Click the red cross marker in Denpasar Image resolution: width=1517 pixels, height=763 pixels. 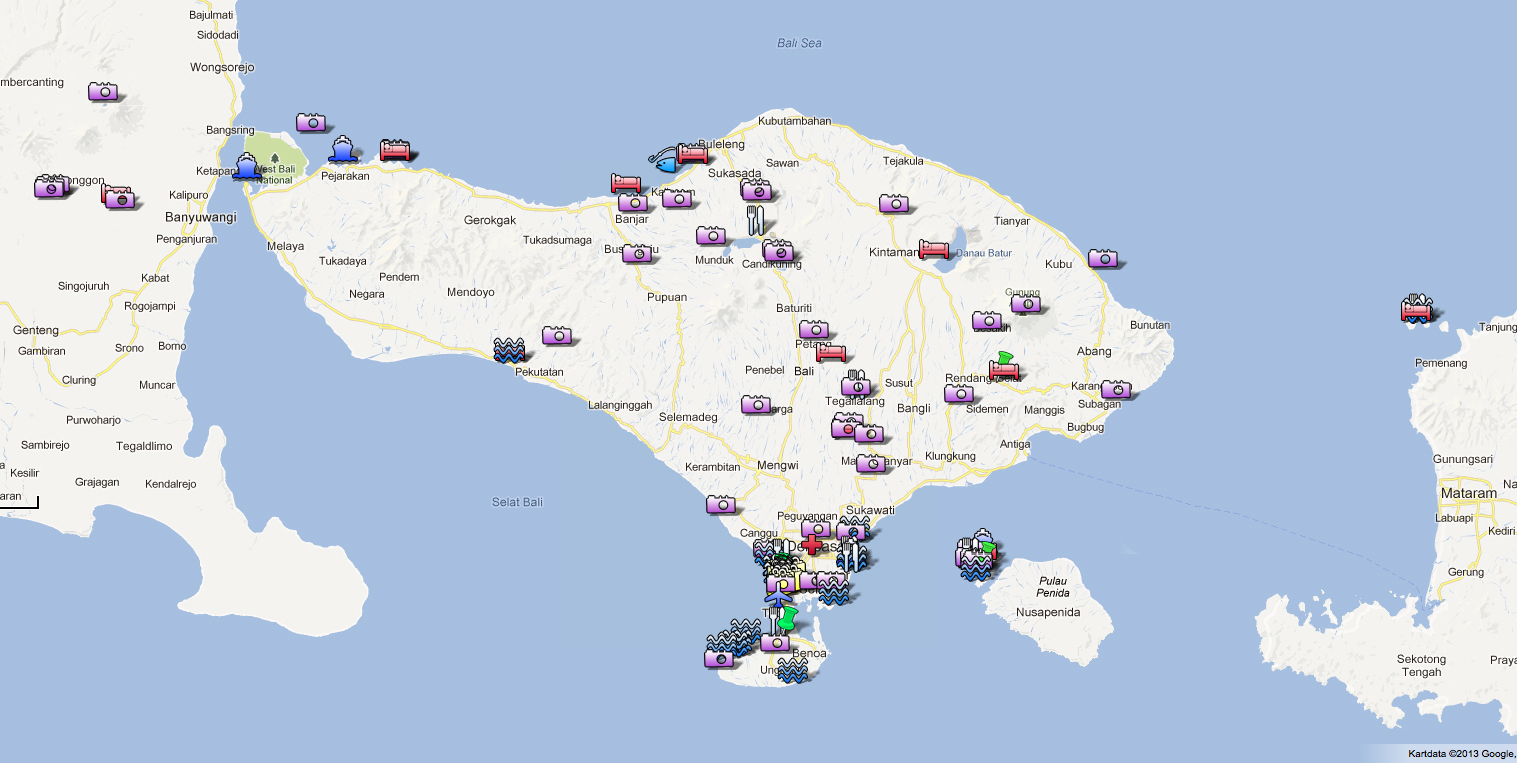coord(811,545)
